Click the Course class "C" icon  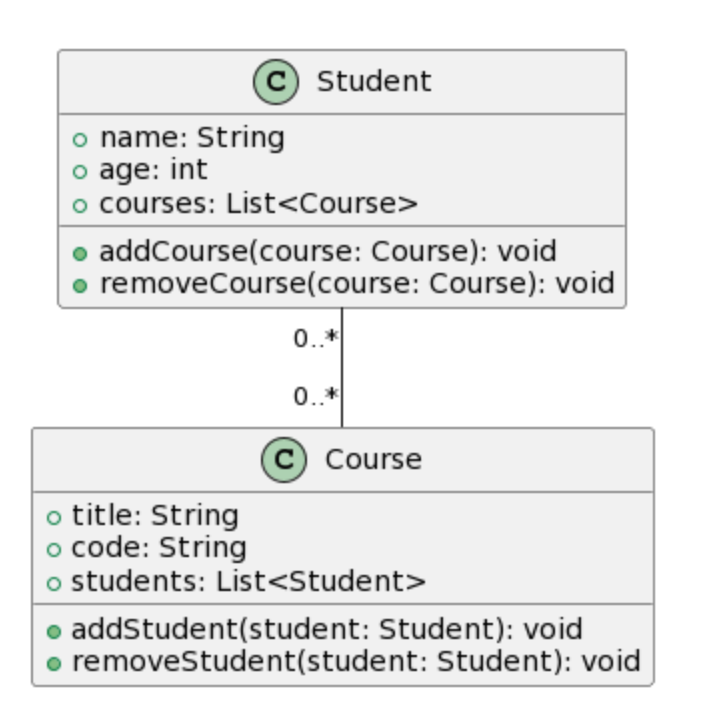point(283,460)
